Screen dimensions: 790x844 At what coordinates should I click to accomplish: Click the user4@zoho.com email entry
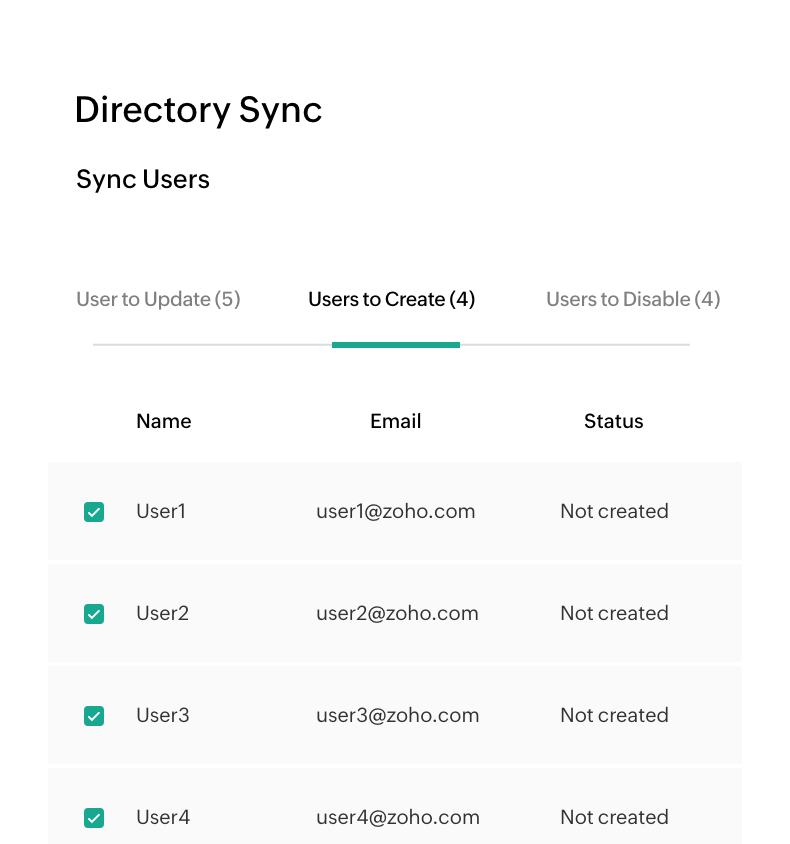(x=397, y=817)
